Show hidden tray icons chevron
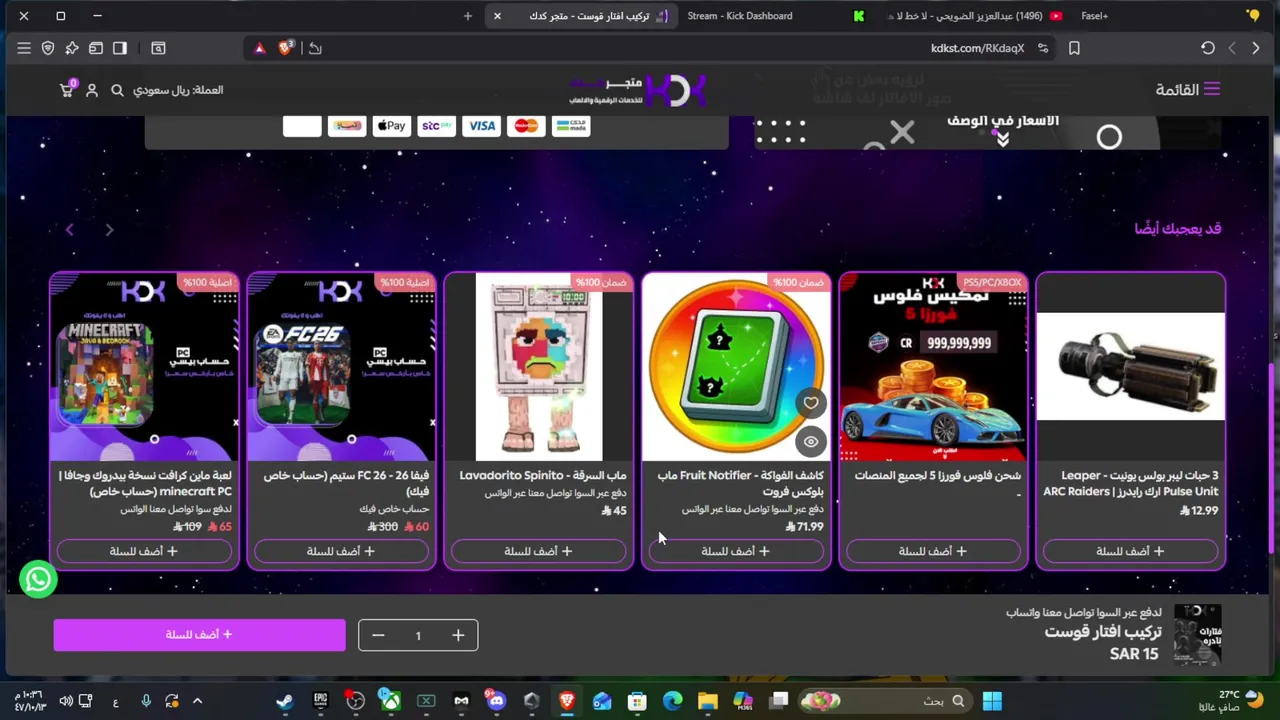The image size is (1280, 720). point(197,701)
